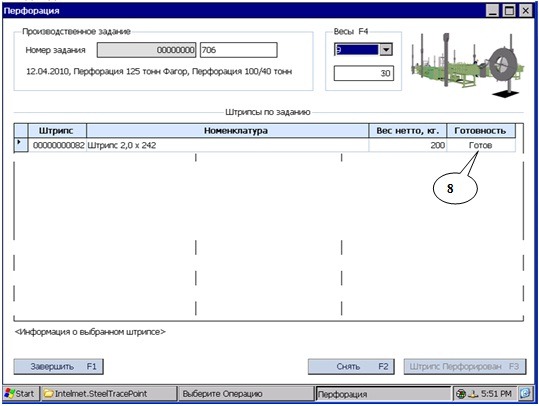Click the desktop icon at taskbar's far right
The height and width of the screenshot is (406, 539).
click(525, 393)
